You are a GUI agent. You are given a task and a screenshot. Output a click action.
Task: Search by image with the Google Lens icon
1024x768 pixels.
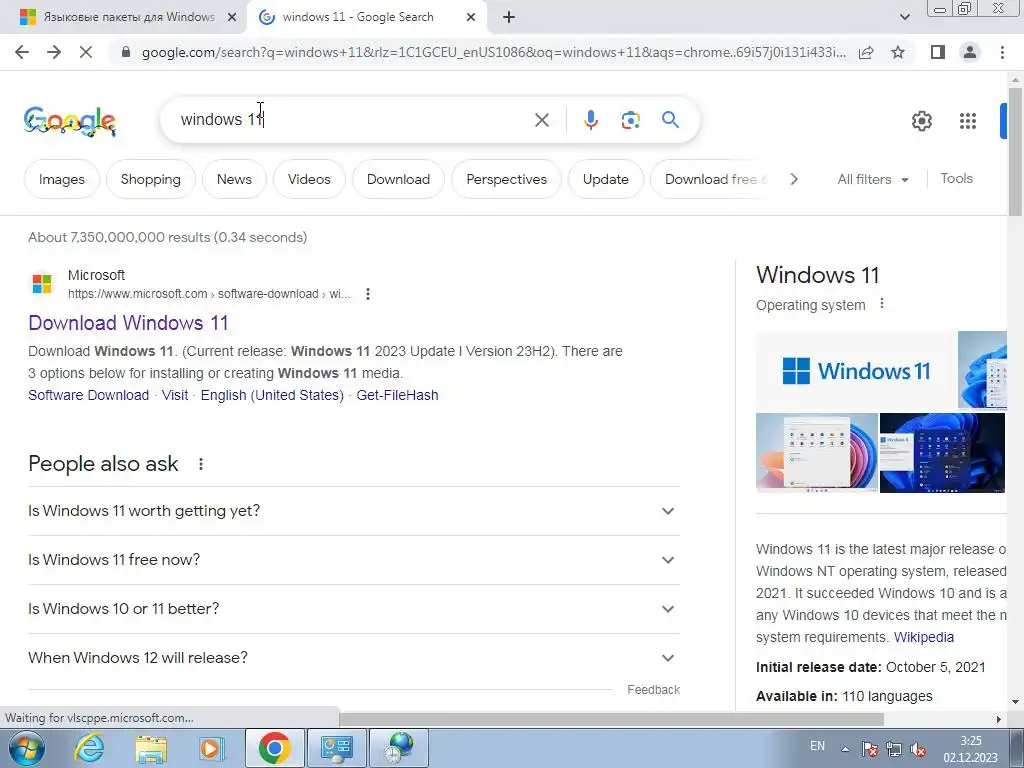630,120
